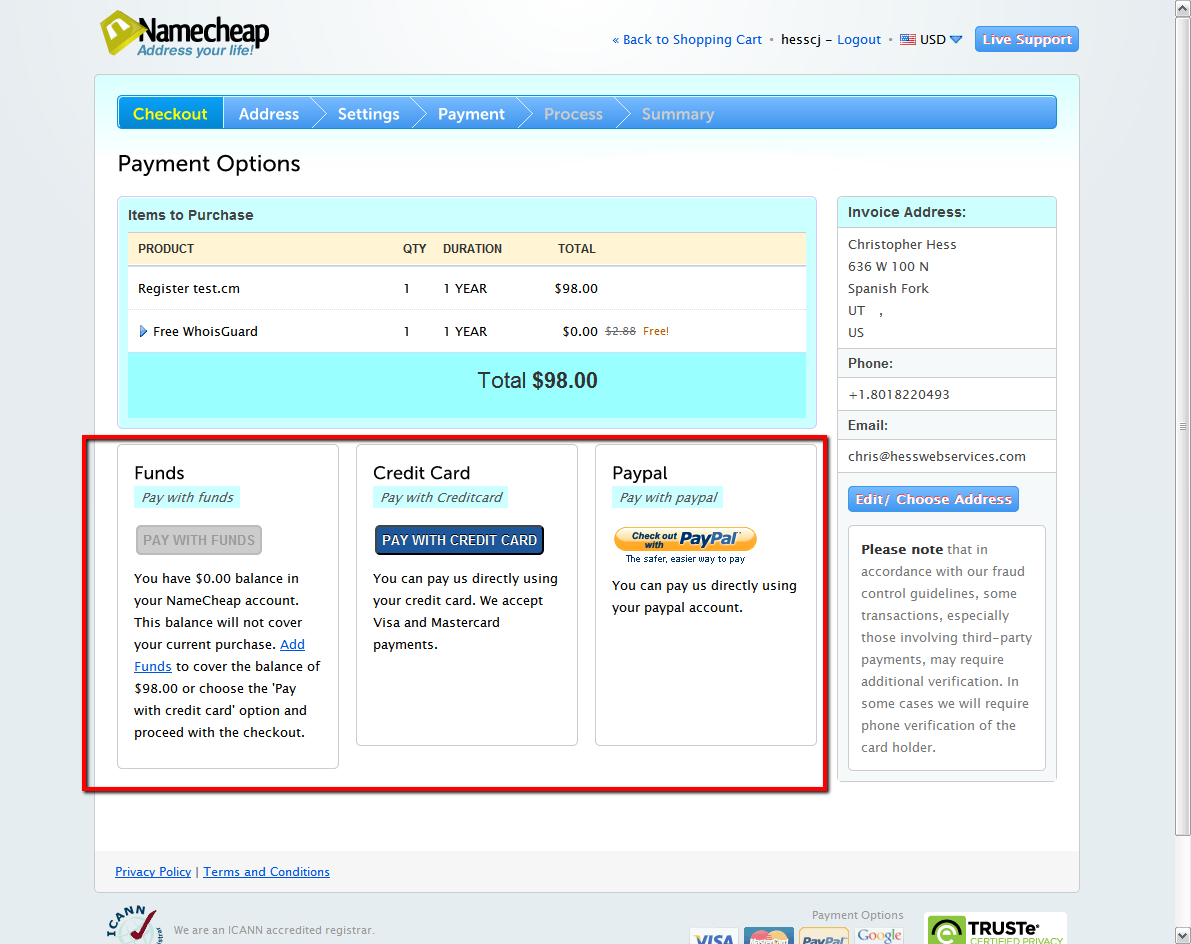Follow the Add Funds link

[292, 645]
